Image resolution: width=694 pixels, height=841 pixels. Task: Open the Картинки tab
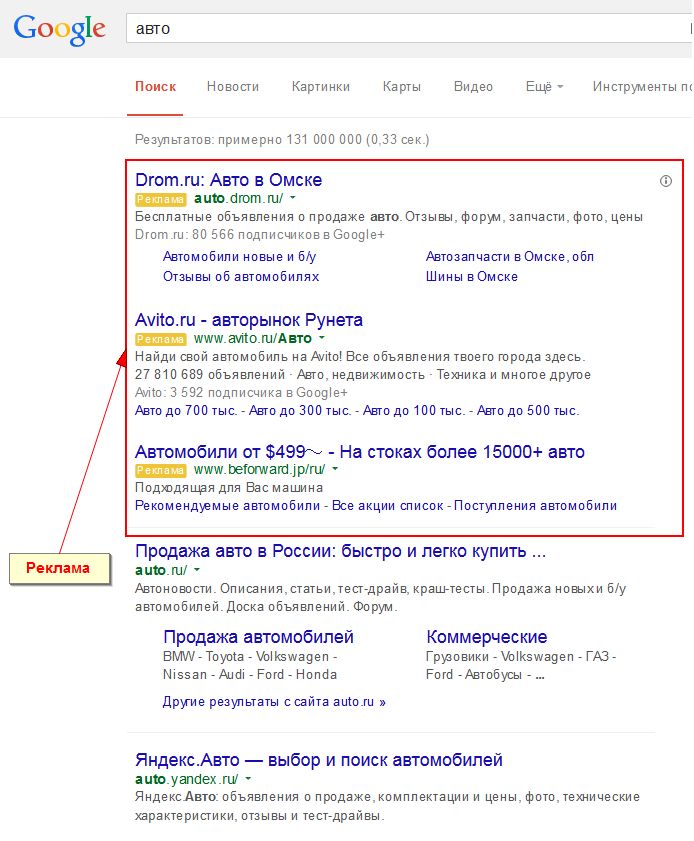[x=321, y=86]
